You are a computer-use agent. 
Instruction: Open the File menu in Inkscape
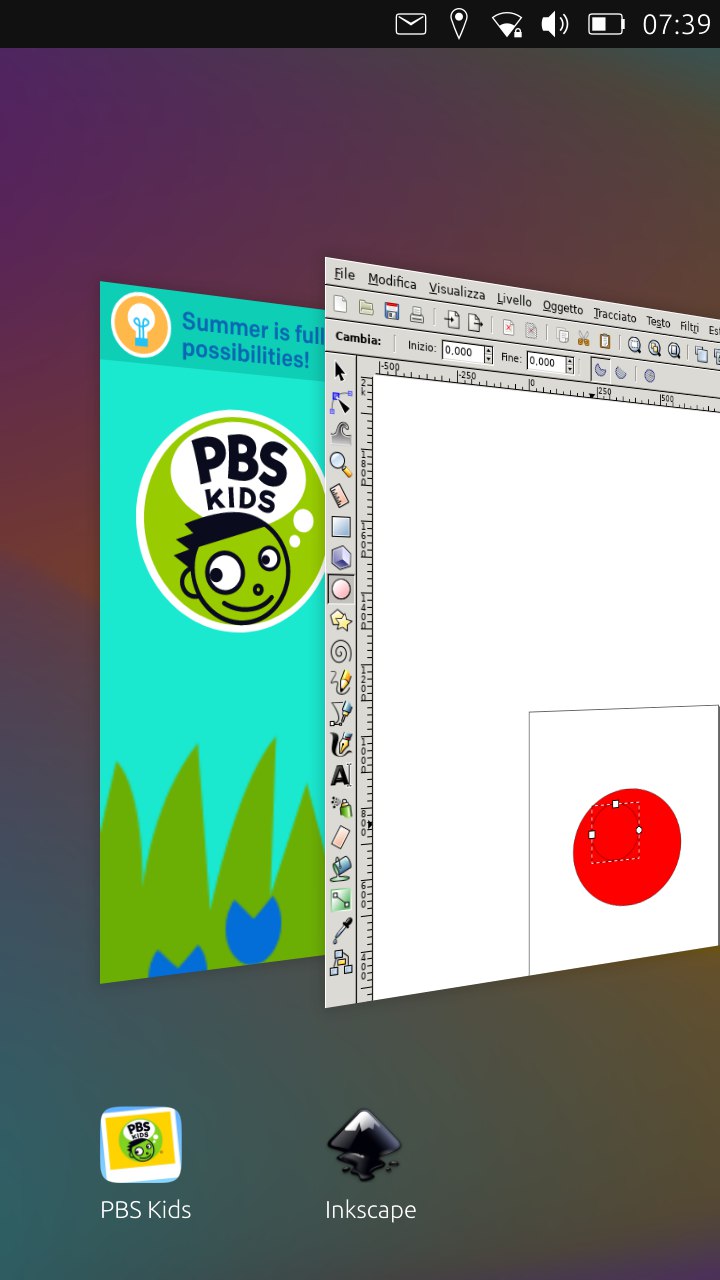pos(344,274)
